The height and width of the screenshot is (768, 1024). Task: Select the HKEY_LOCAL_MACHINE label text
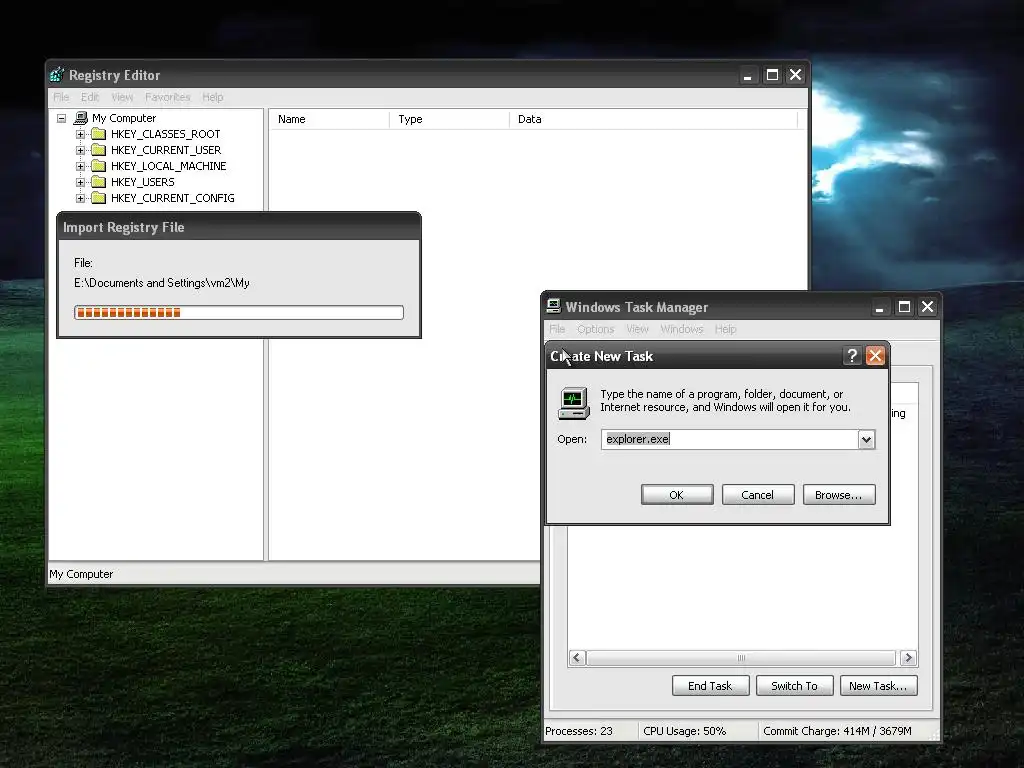168,167
